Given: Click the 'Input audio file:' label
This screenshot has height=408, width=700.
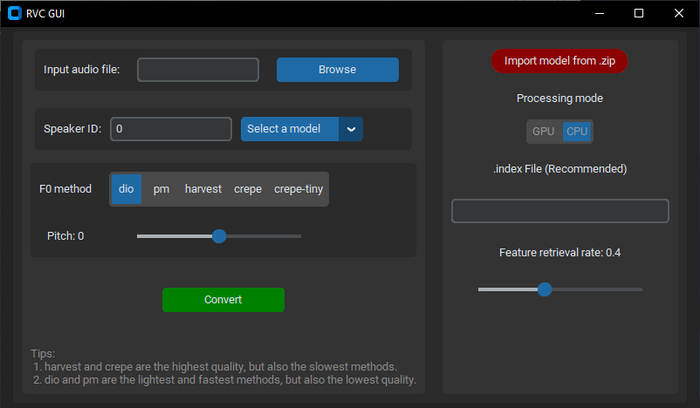Looking at the screenshot, I should (x=82, y=70).
